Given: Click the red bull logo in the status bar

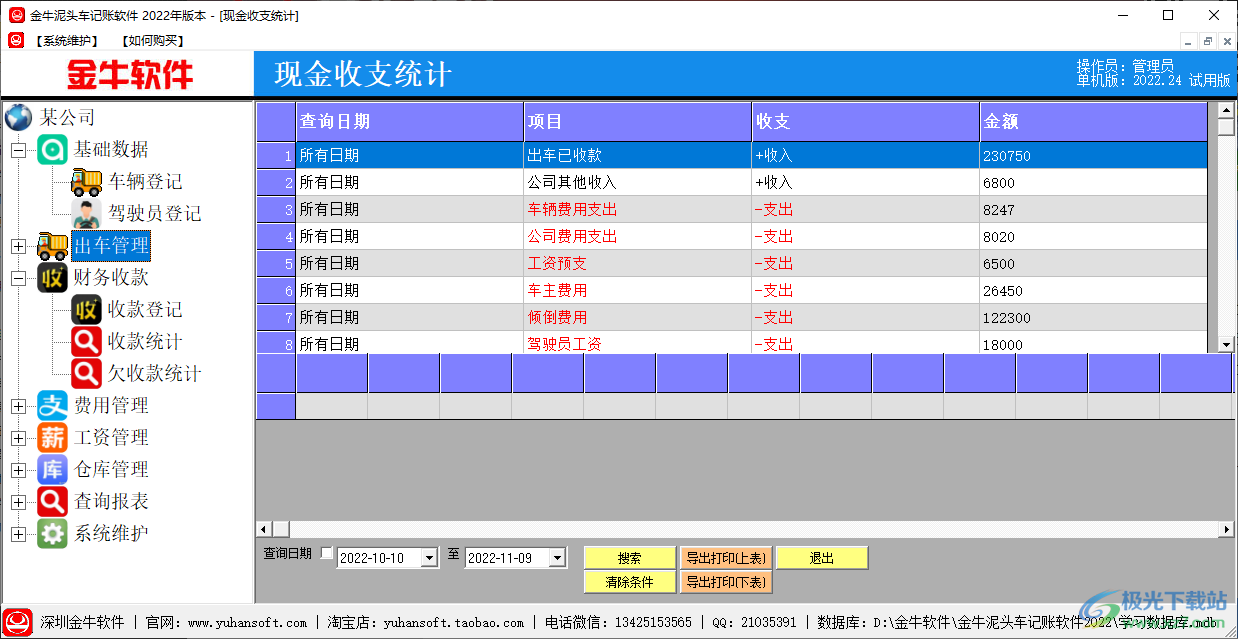Looking at the screenshot, I should pos(17,622).
